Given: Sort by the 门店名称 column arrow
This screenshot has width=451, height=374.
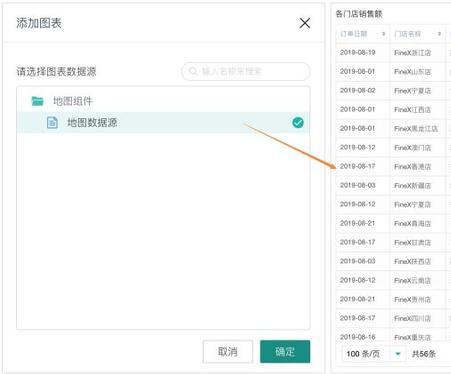Looking at the screenshot, I should 439,34.
